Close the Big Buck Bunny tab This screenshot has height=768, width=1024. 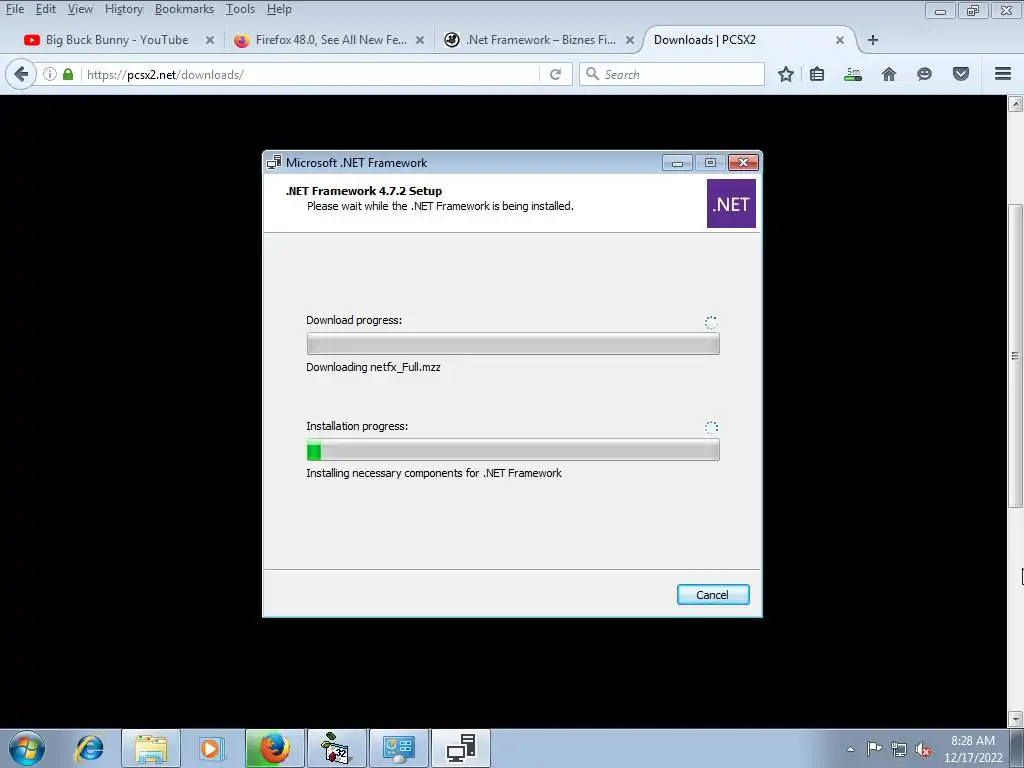[210, 40]
